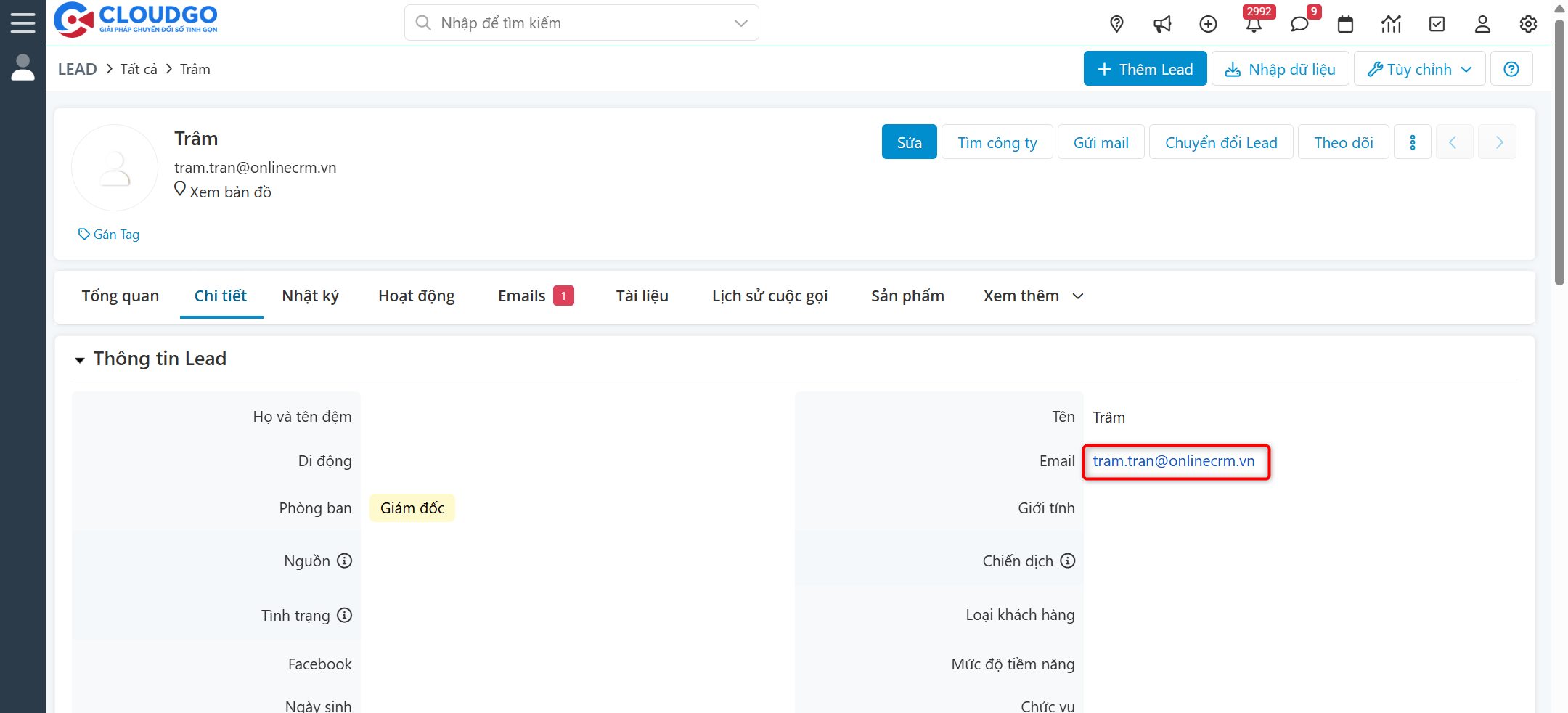1568x713 pixels.
Task: Click the Chuyển đổi Lead button
Action: 1221,142
